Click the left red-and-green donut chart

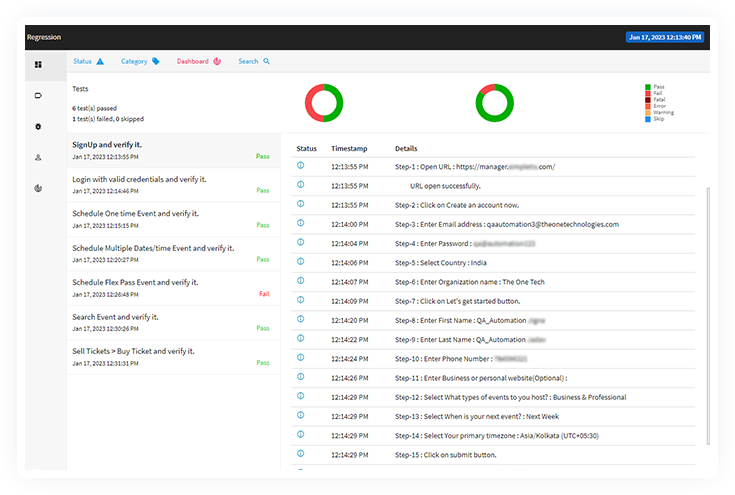(x=324, y=103)
